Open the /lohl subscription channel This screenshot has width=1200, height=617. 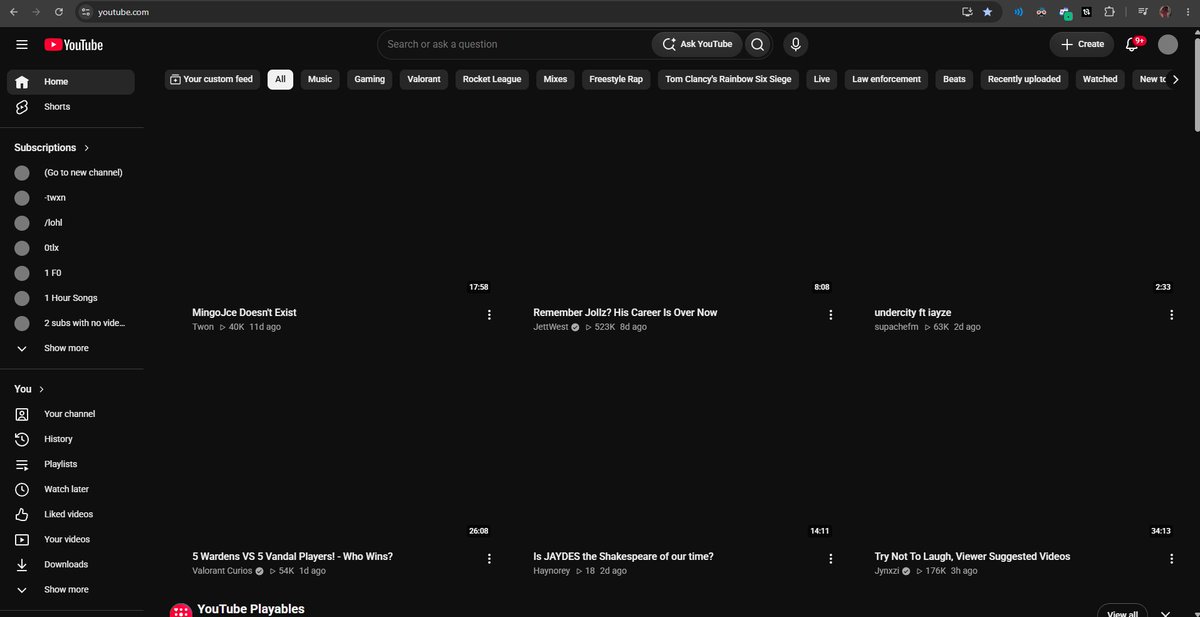tap(70, 223)
